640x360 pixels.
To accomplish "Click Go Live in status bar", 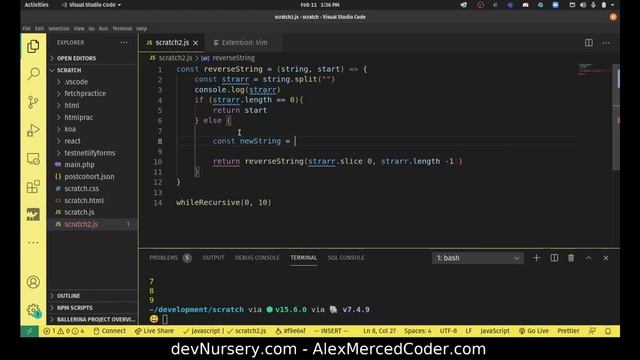I will point(533,331).
